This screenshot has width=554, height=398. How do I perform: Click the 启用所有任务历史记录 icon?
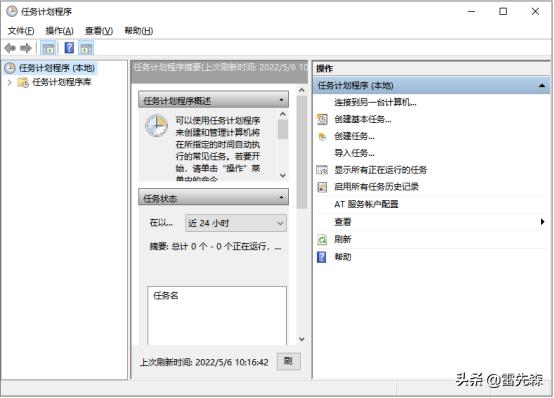[322, 187]
